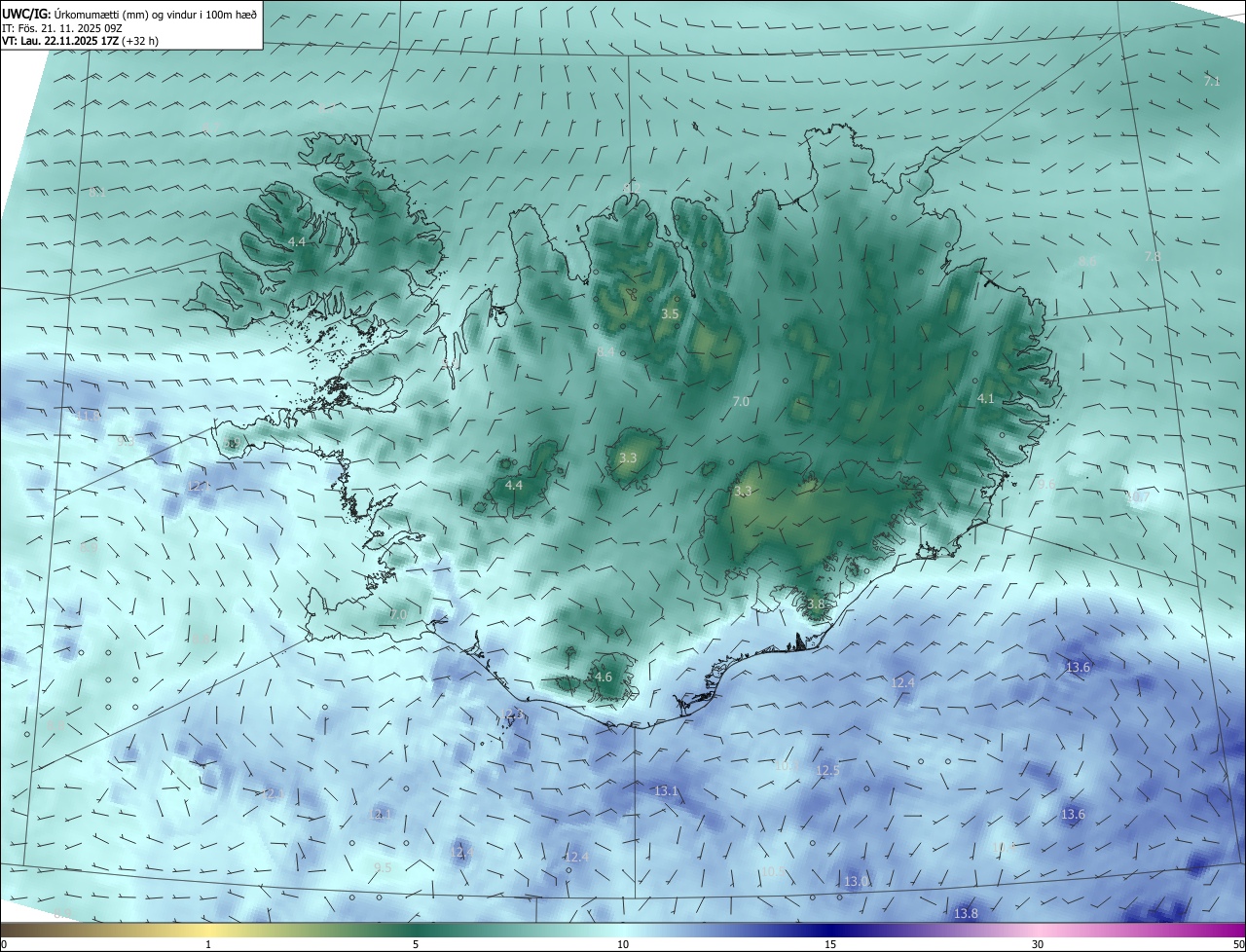This screenshot has width=1246, height=952.
Task: Select the 4.1 value in East Iceland
Action: (x=986, y=399)
